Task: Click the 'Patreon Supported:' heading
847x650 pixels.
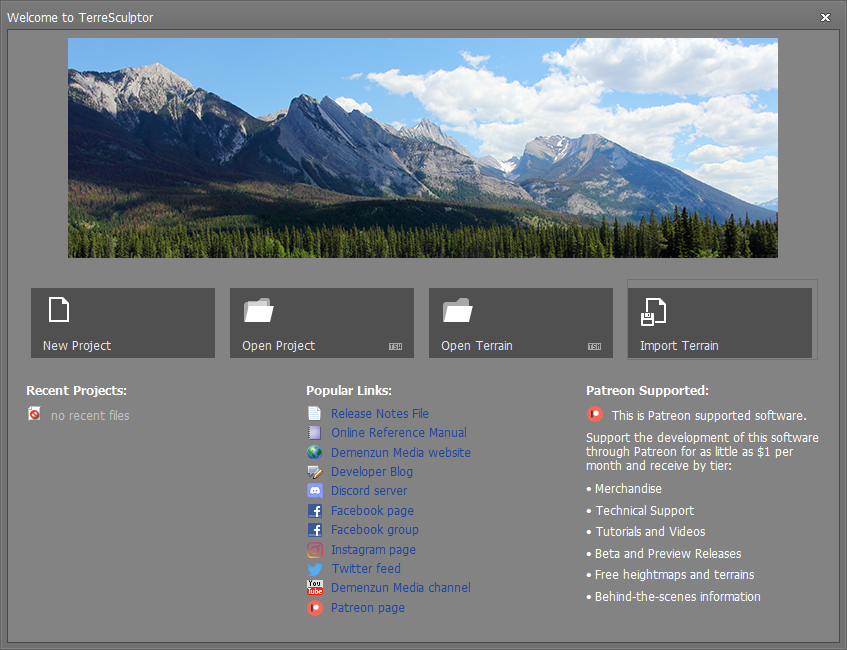Action: [647, 391]
